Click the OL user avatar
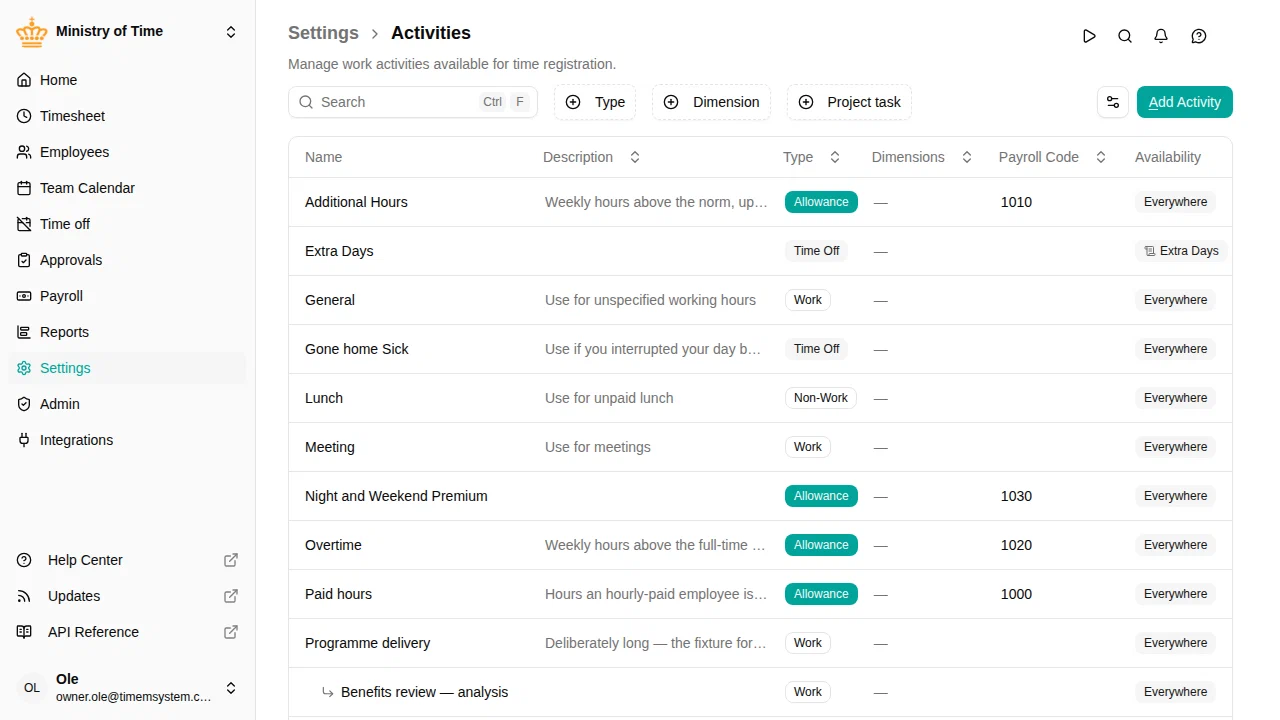The height and width of the screenshot is (720, 1280). coord(32,688)
